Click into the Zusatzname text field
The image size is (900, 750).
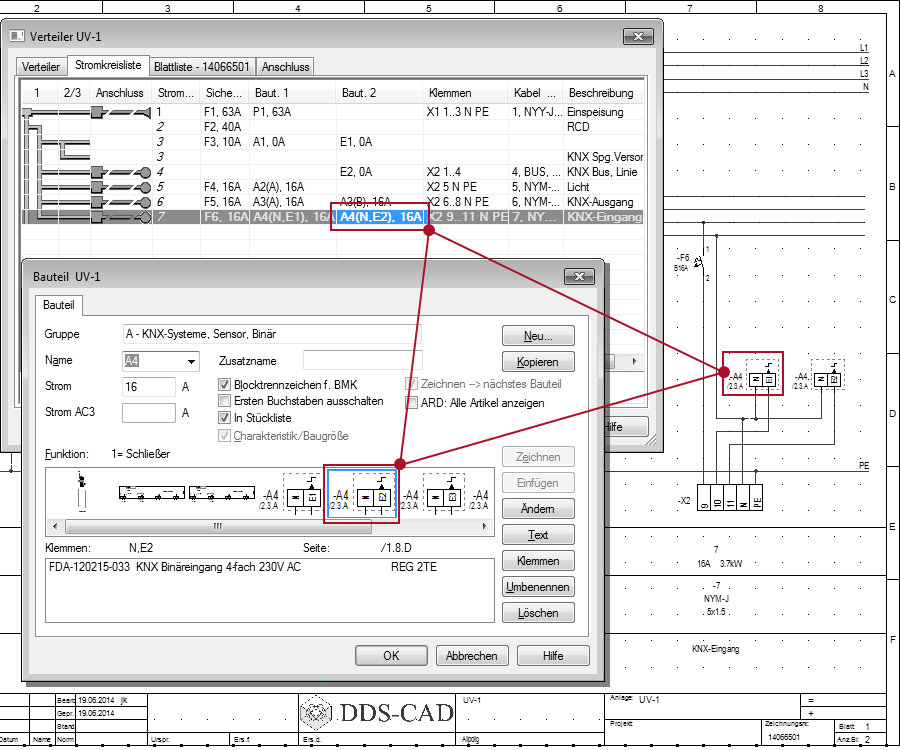362,360
